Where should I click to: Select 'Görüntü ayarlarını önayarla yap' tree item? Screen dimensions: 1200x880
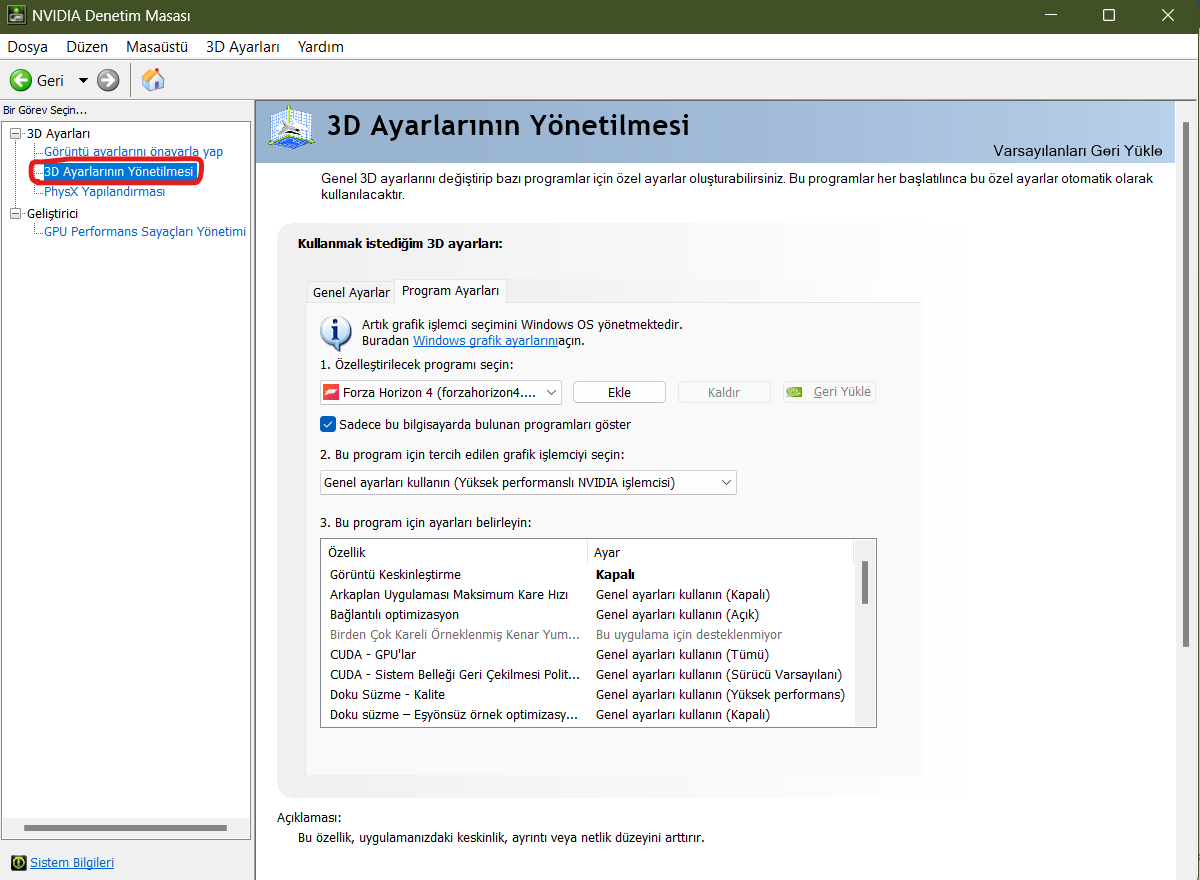[134, 152]
